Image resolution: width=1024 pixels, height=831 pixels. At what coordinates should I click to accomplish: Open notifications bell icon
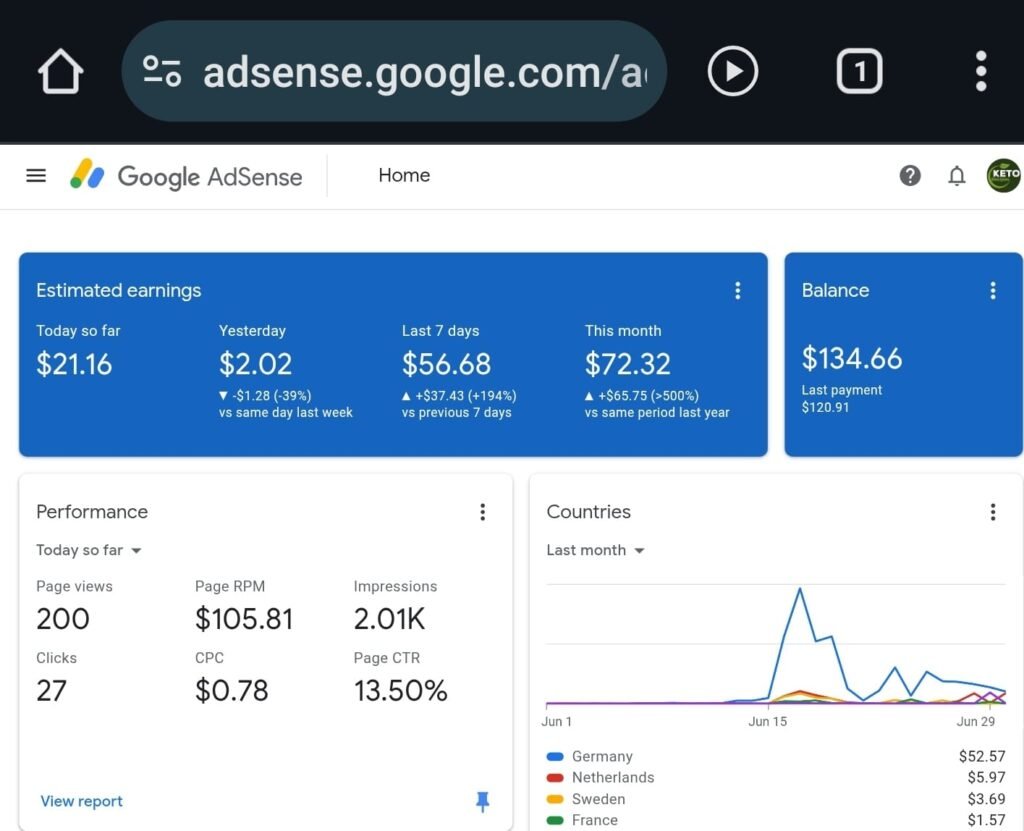(x=957, y=175)
